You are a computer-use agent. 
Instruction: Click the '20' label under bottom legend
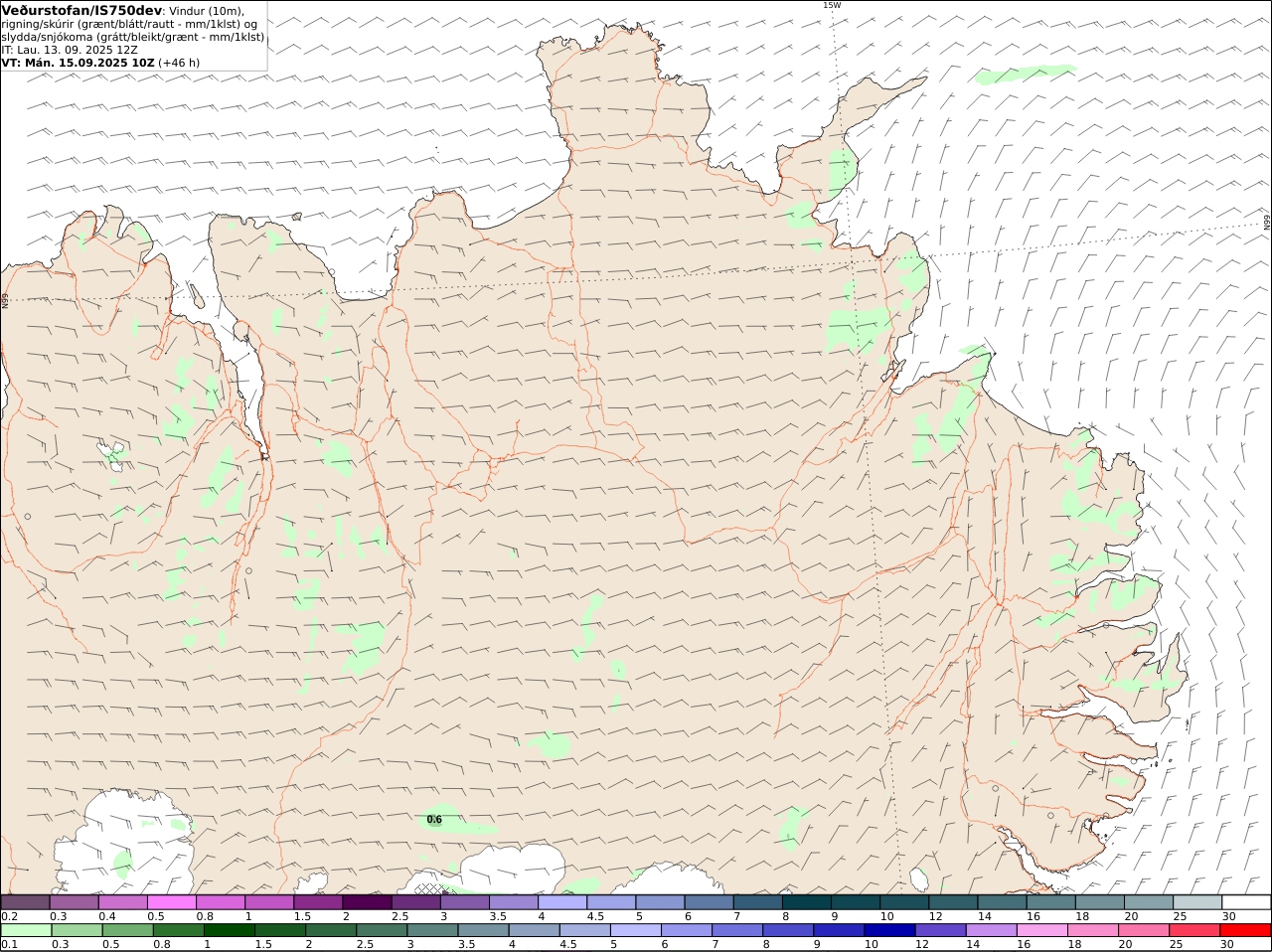click(x=1125, y=944)
